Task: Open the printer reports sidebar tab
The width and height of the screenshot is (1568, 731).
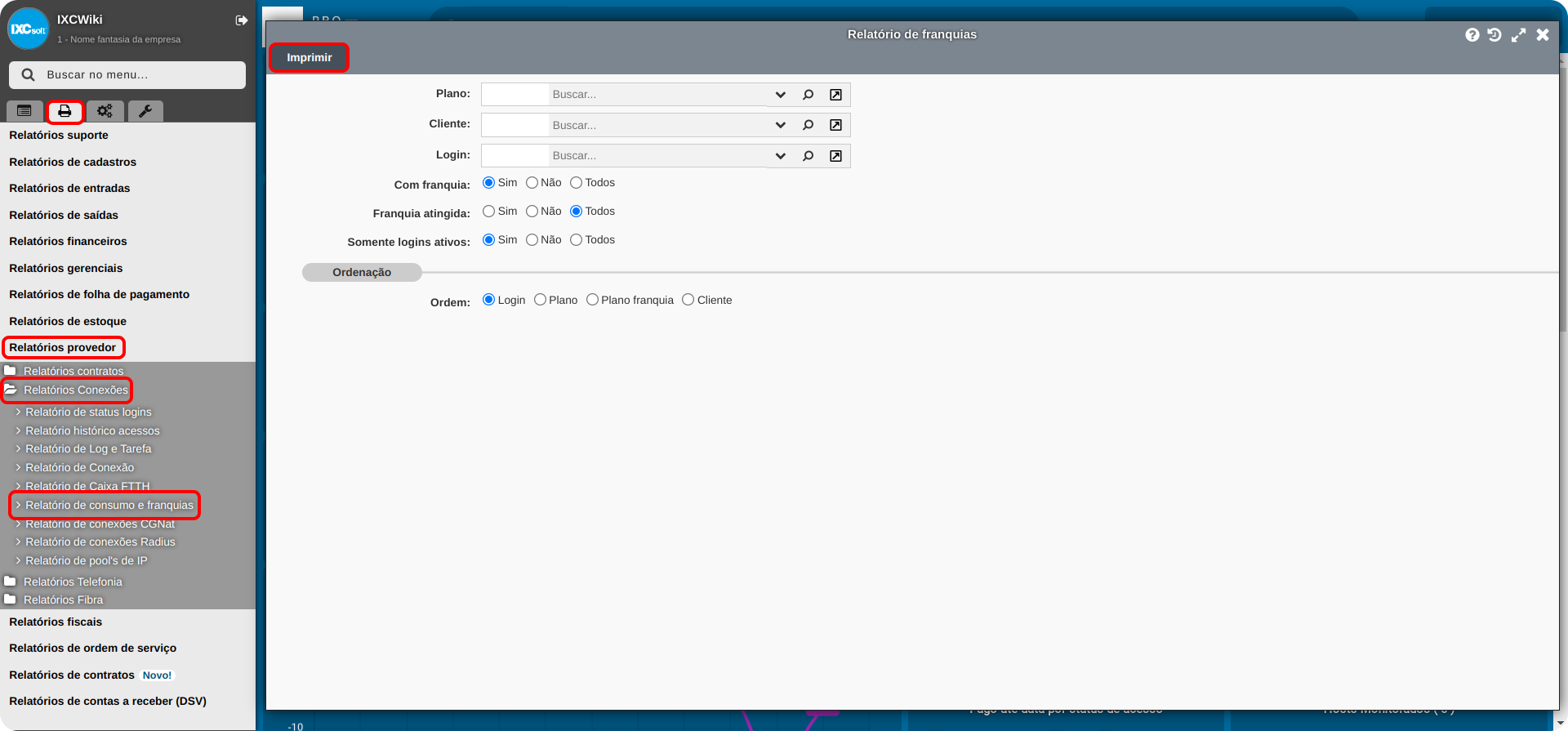Action: point(65,111)
